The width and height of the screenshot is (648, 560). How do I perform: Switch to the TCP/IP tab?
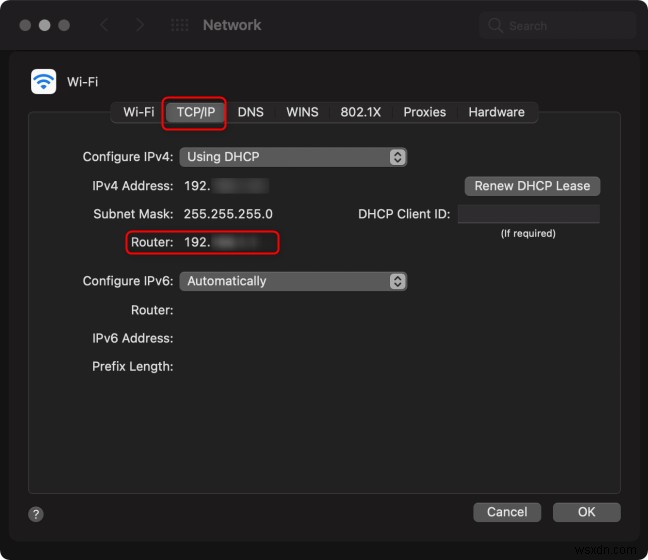[x=196, y=112]
